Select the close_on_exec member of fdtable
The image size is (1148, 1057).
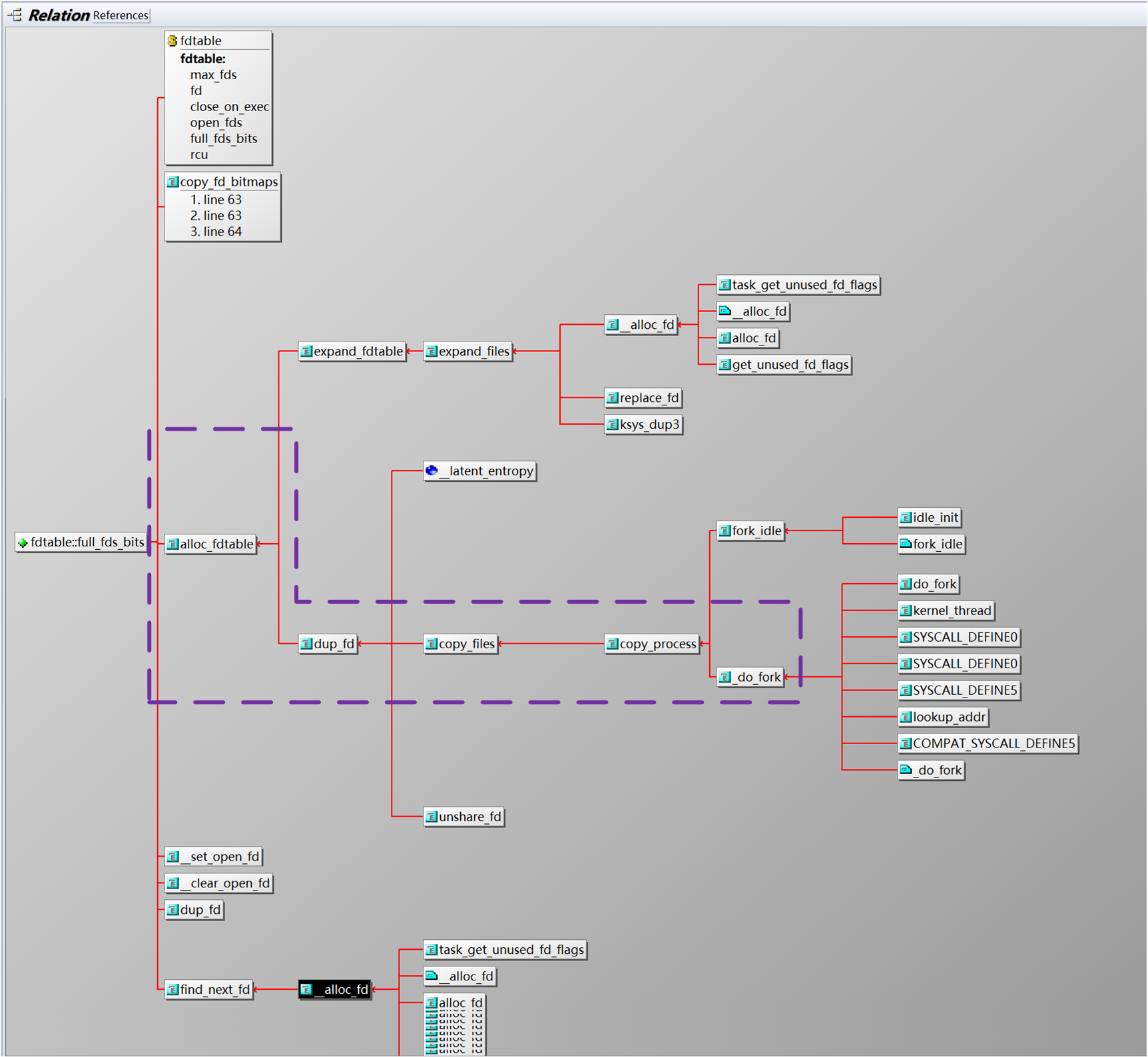coord(229,106)
